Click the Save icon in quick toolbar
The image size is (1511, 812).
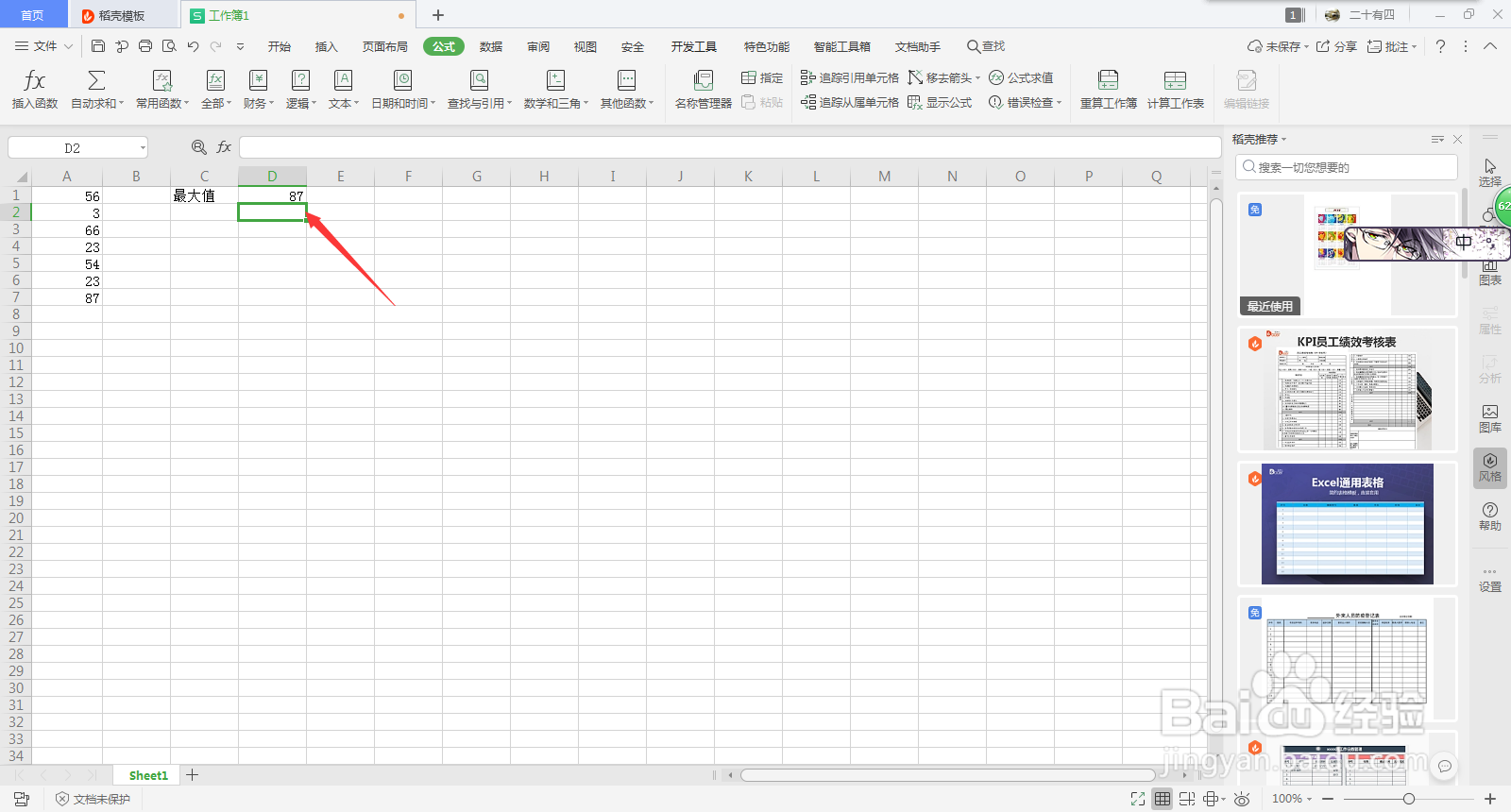pyautogui.click(x=98, y=45)
